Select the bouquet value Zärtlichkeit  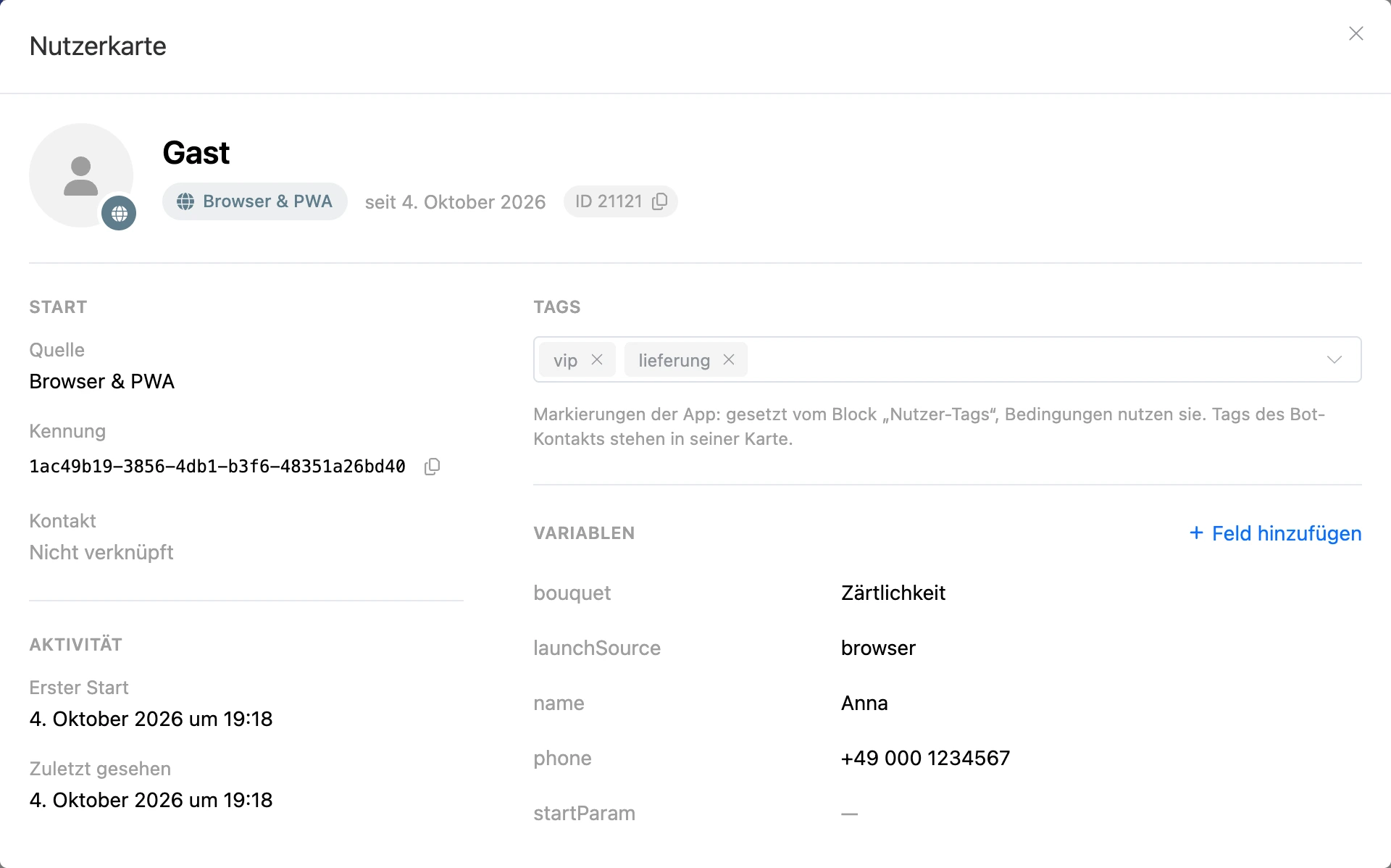coord(893,593)
